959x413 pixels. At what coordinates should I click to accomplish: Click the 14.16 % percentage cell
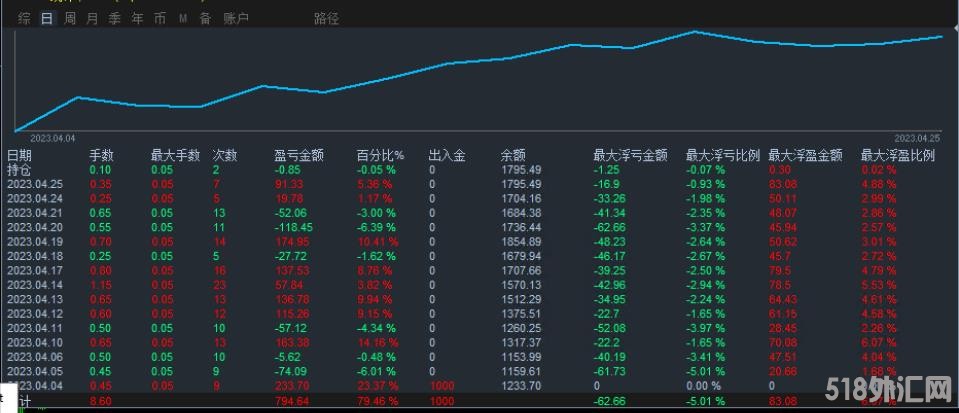[x=377, y=343]
